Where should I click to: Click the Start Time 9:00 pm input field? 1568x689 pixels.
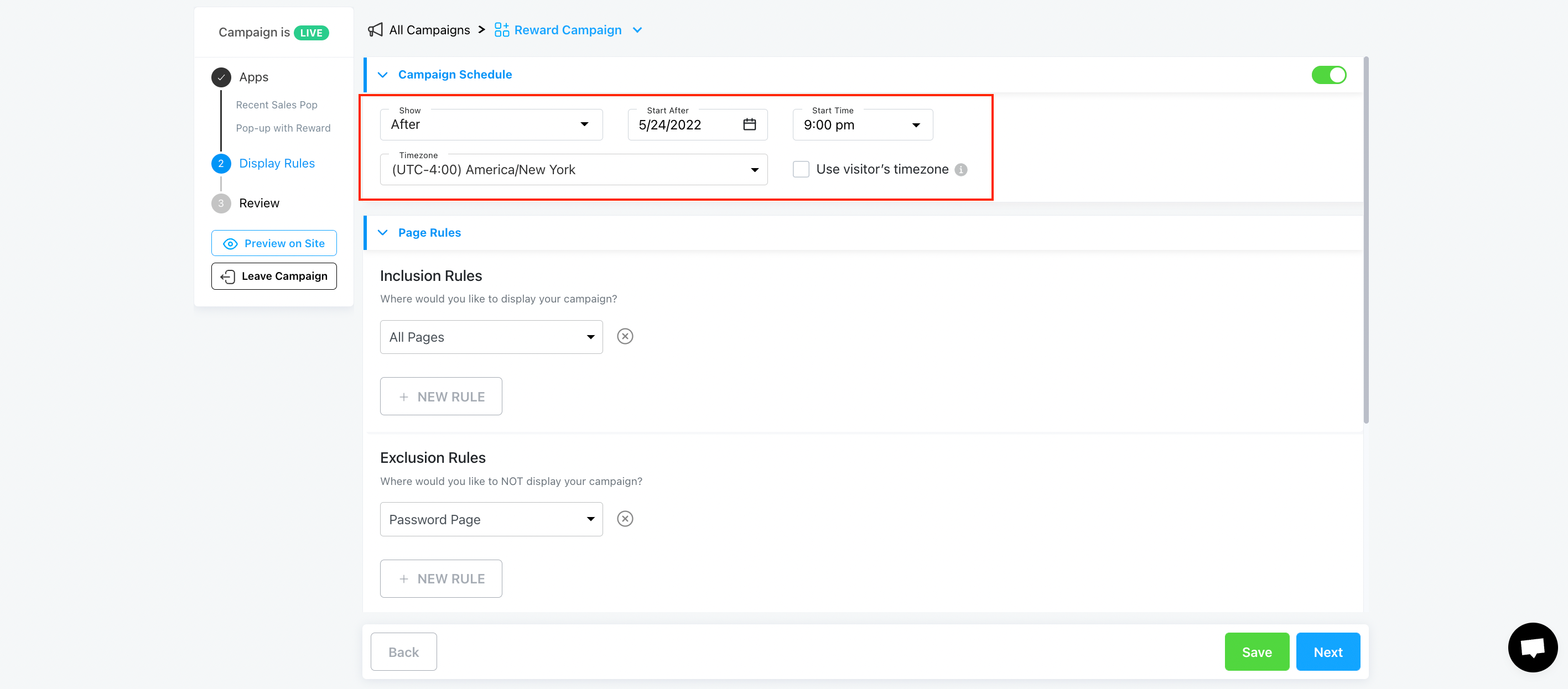click(x=862, y=124)
